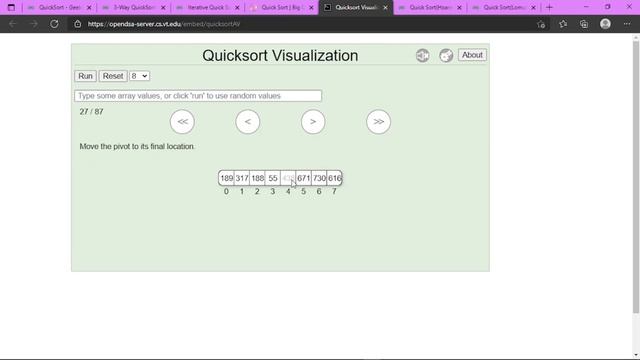Go back to the previous page

coord(13,24)
